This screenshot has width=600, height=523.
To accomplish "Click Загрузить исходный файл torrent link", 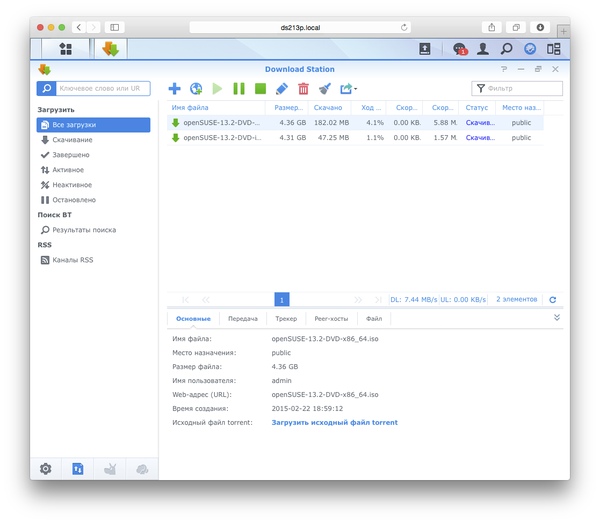I will click(x=334, y=422).
